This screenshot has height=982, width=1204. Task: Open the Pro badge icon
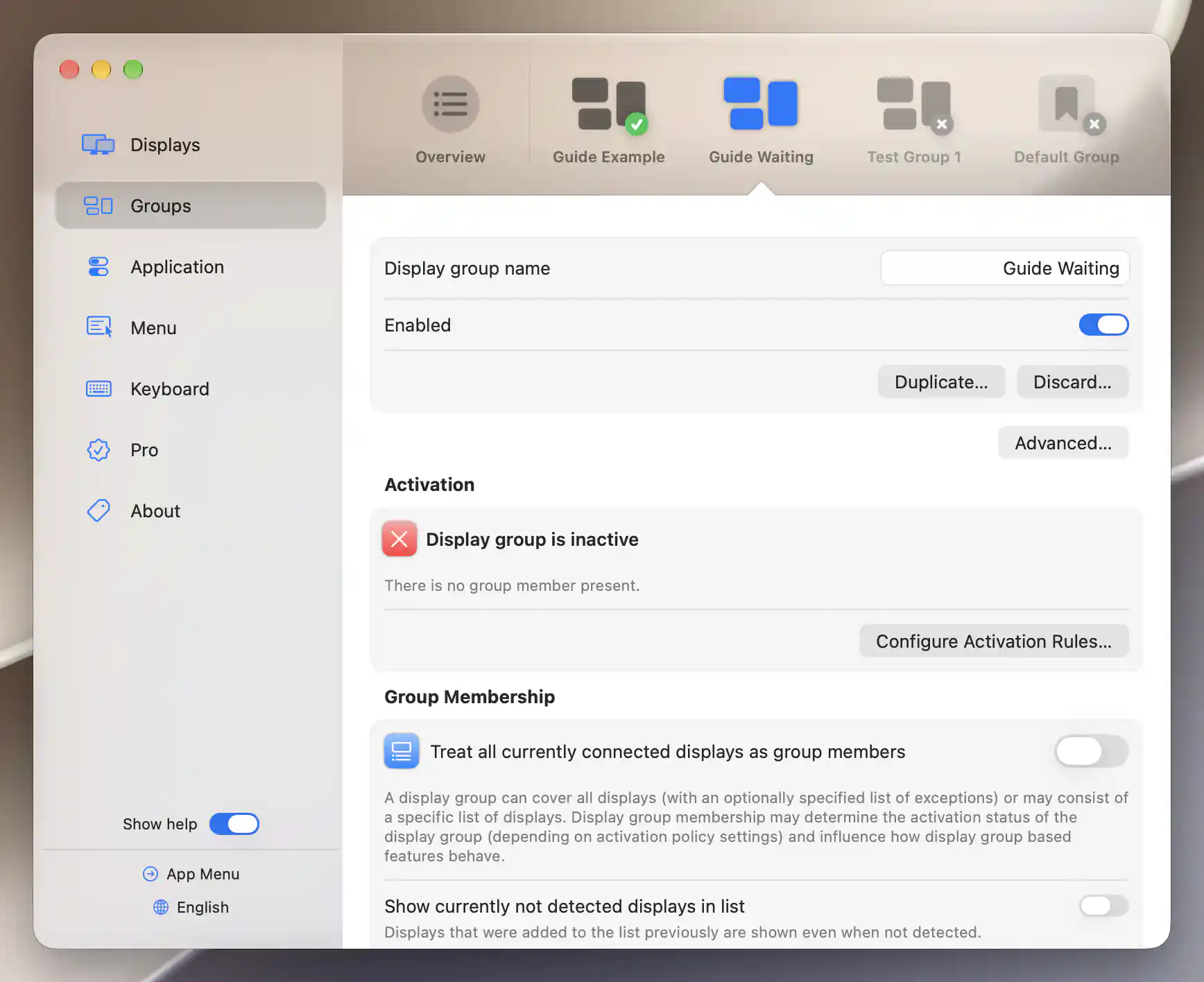coord(98,450)
